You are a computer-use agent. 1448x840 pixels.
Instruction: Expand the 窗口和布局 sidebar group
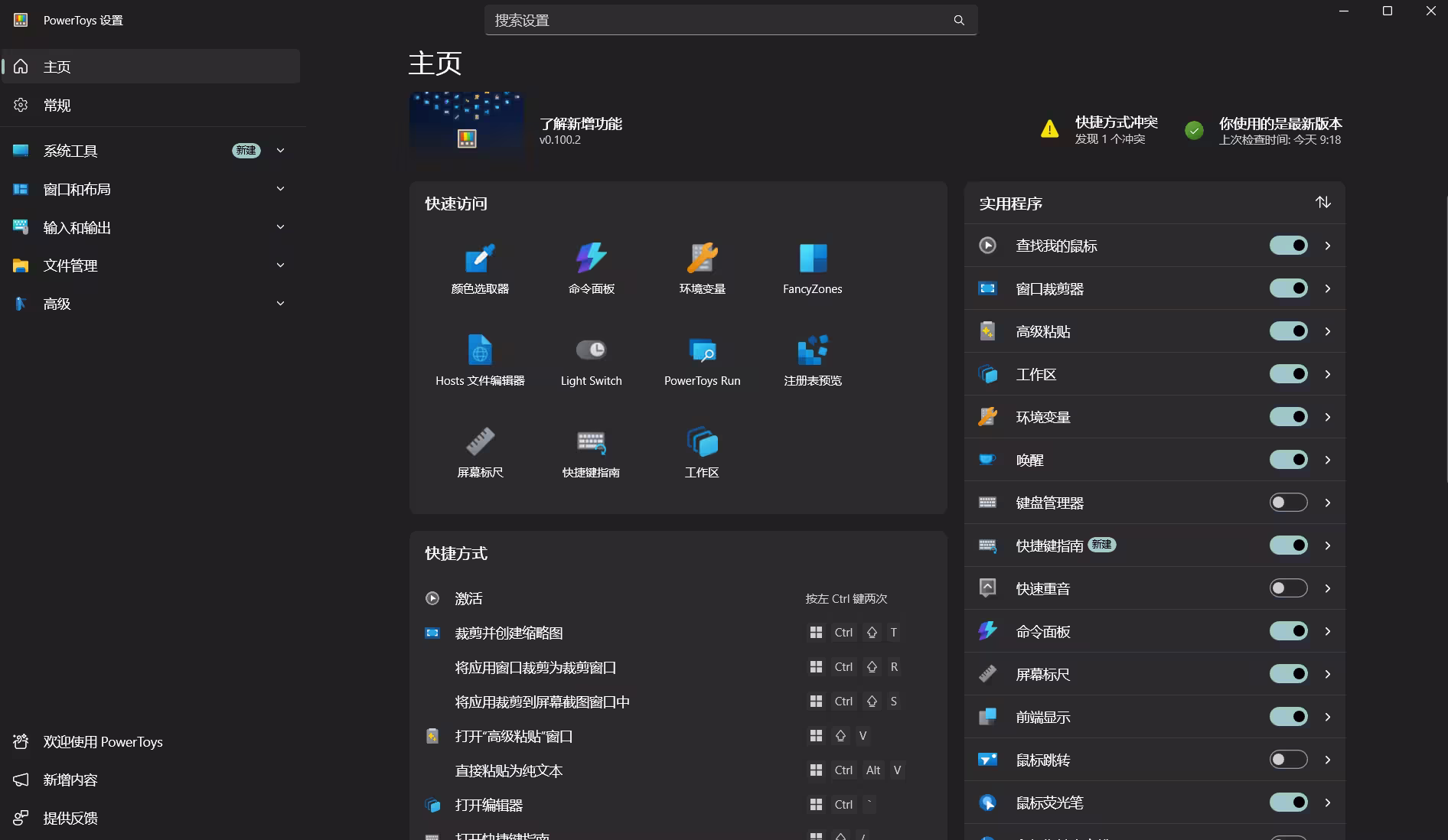click(280, 189)
